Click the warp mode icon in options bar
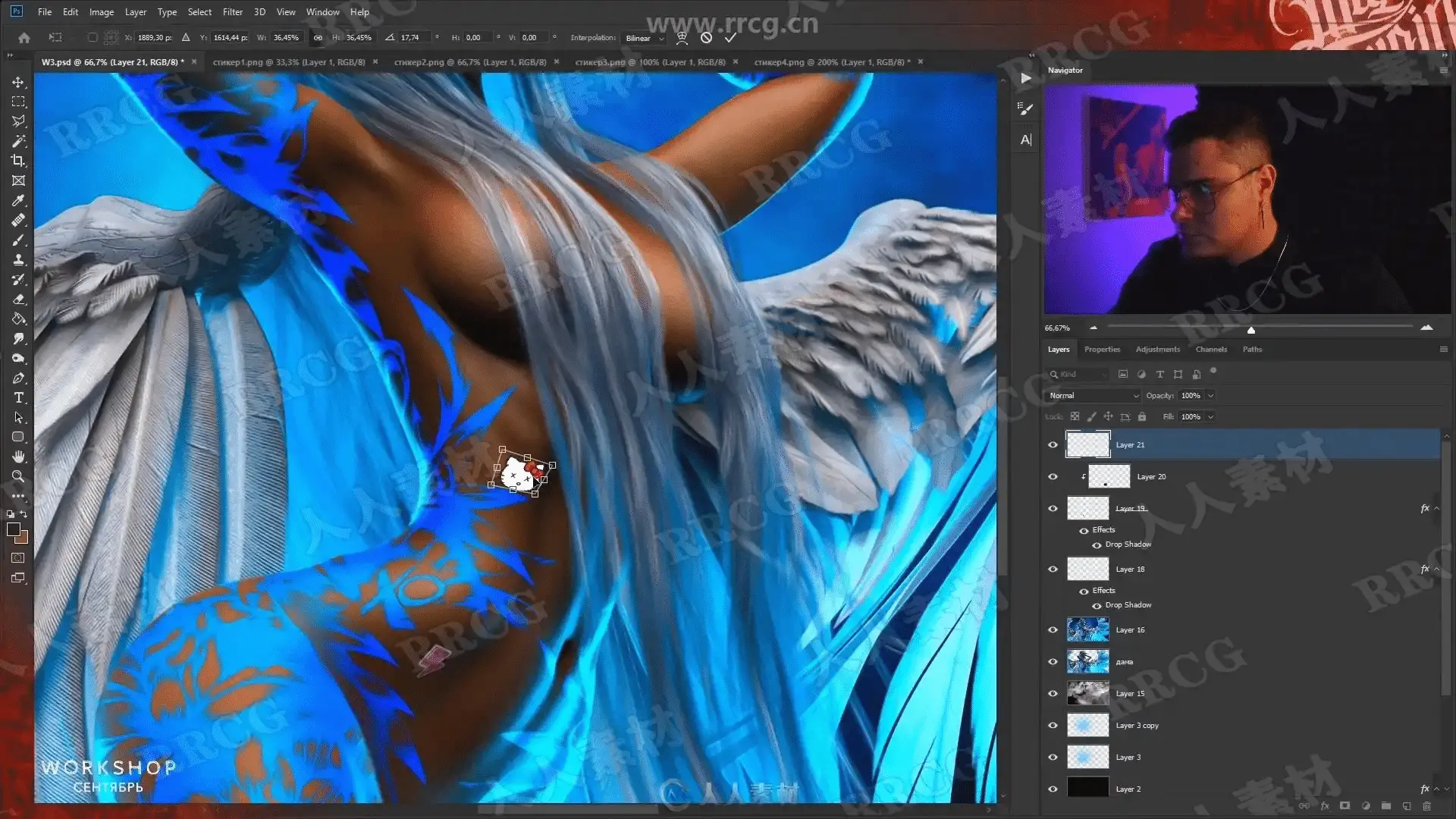This screenshot has width=1456, height=819. click(682, 37)
